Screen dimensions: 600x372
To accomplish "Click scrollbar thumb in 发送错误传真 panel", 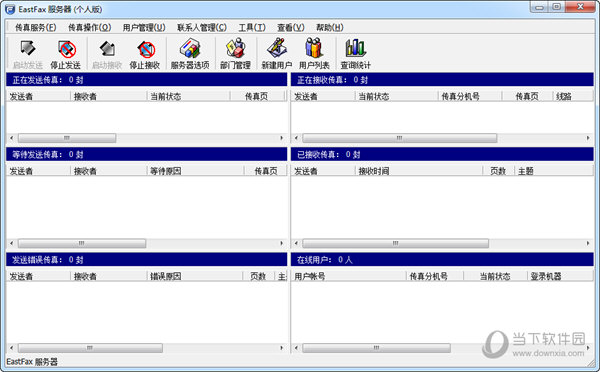I will pos(90,348).
